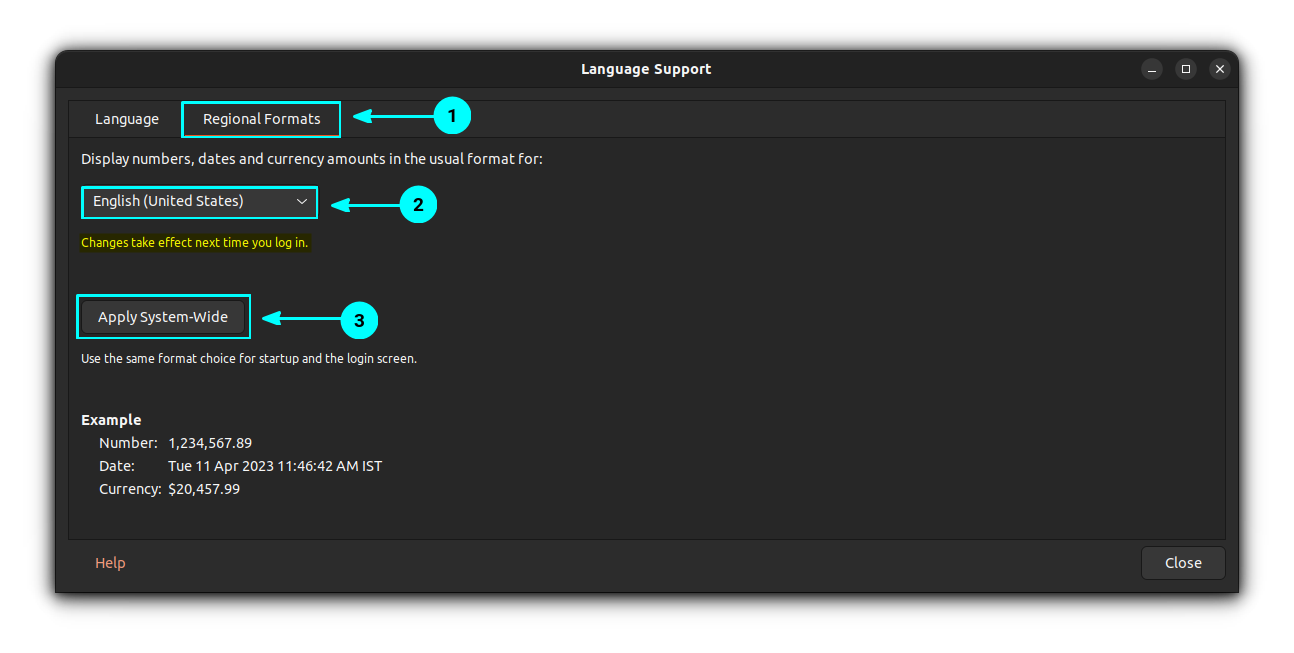Click the circled number 2 annotation
Image resolution: width=1294 pixels, height=653 pixels.
click(418, 204)
